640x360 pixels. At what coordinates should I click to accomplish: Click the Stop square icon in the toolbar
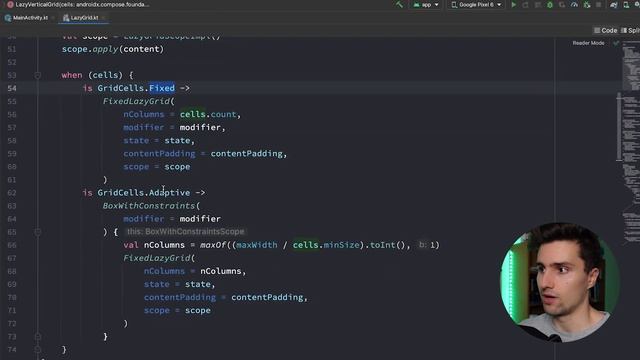click(x=599, y=5)
